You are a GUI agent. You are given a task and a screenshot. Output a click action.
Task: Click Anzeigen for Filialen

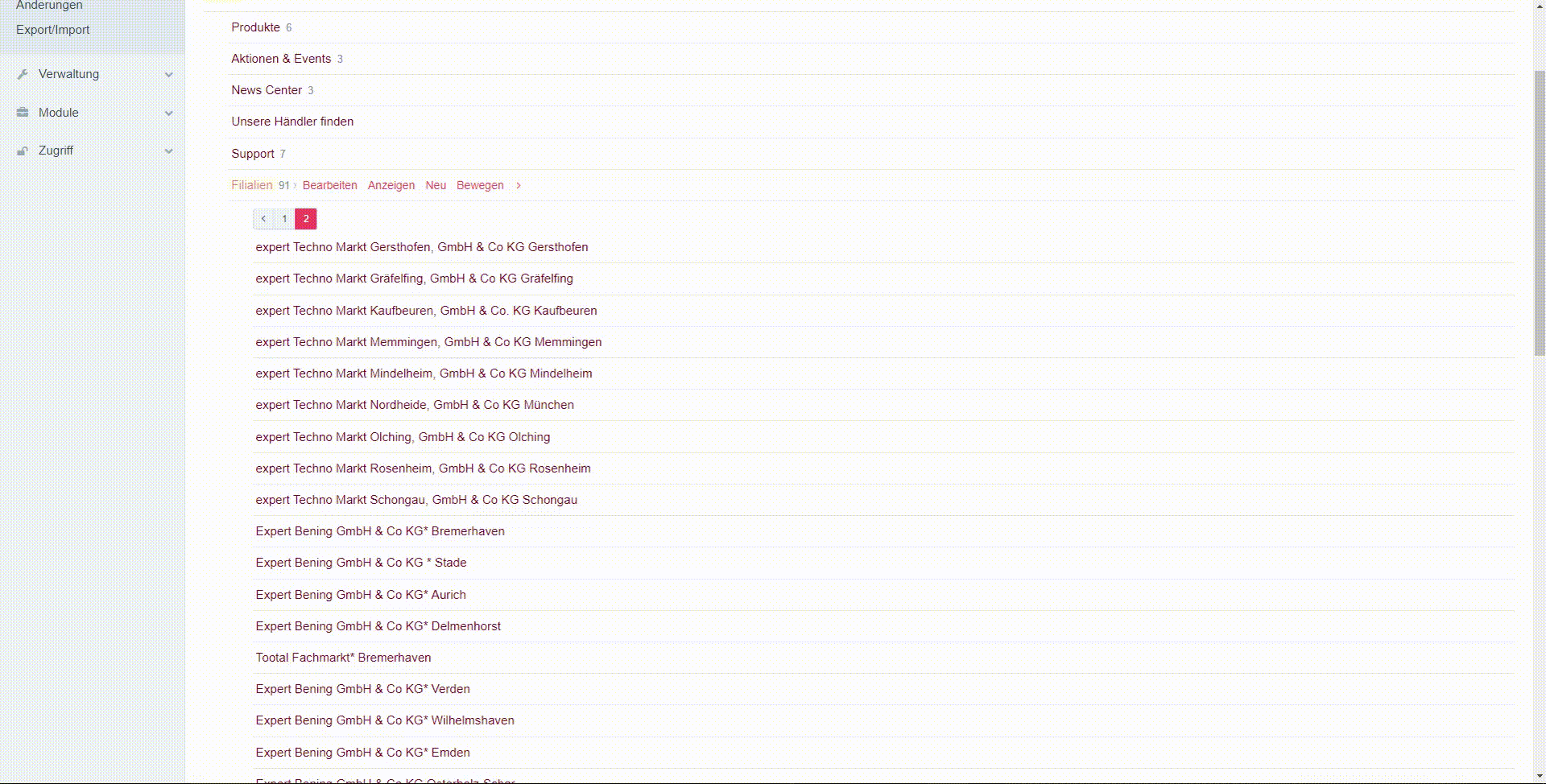391,185
